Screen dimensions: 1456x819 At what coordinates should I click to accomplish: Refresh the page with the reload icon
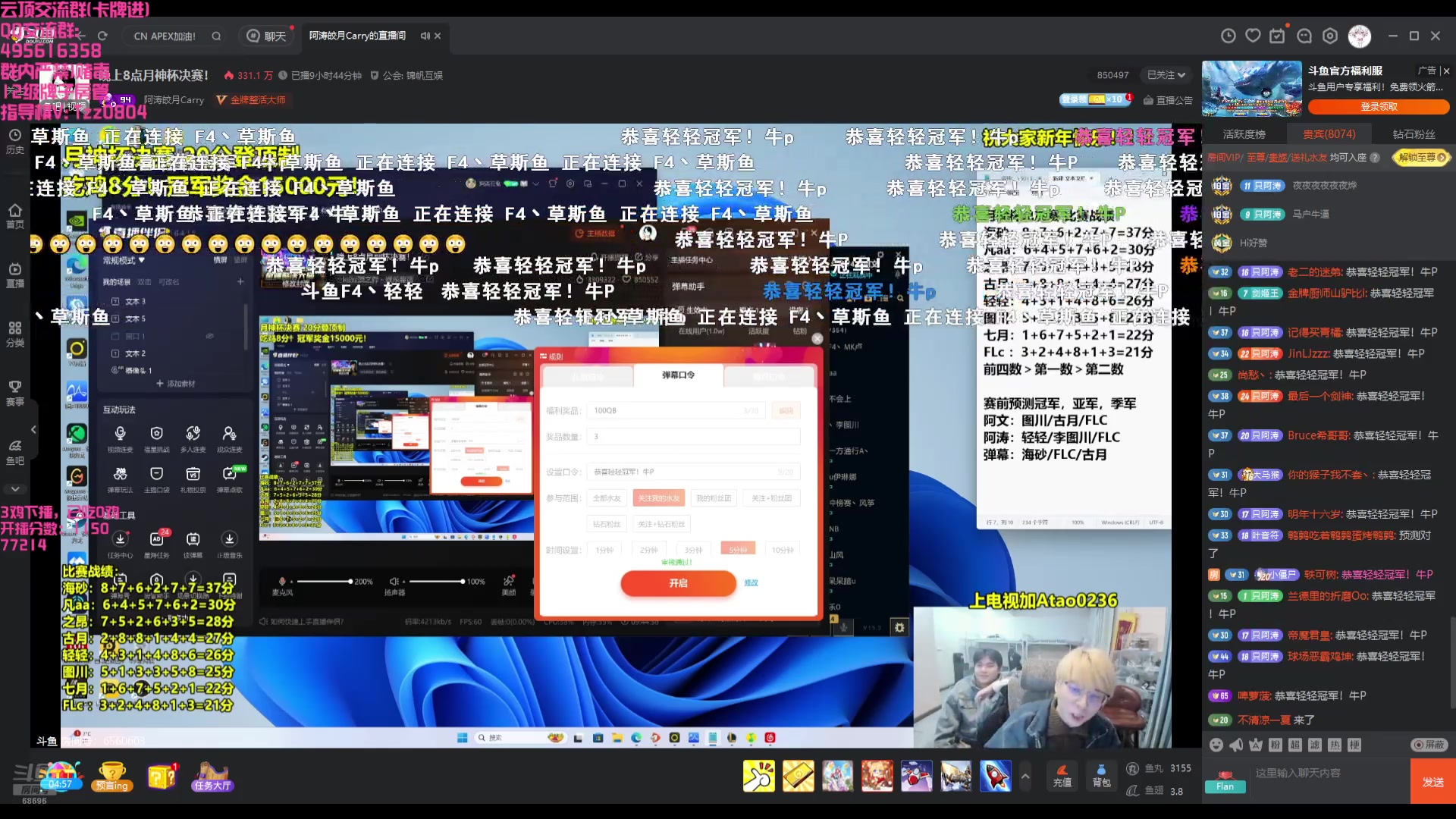[102, 36]
